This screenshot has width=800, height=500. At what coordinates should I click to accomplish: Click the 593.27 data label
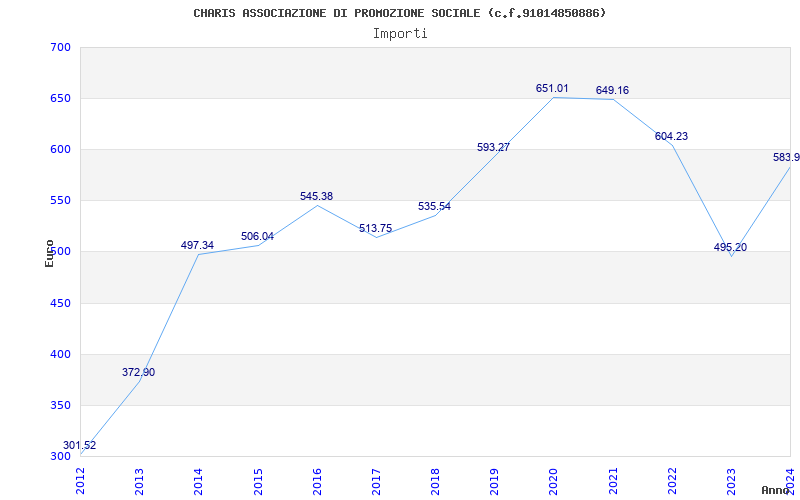(x=493, y=147)
